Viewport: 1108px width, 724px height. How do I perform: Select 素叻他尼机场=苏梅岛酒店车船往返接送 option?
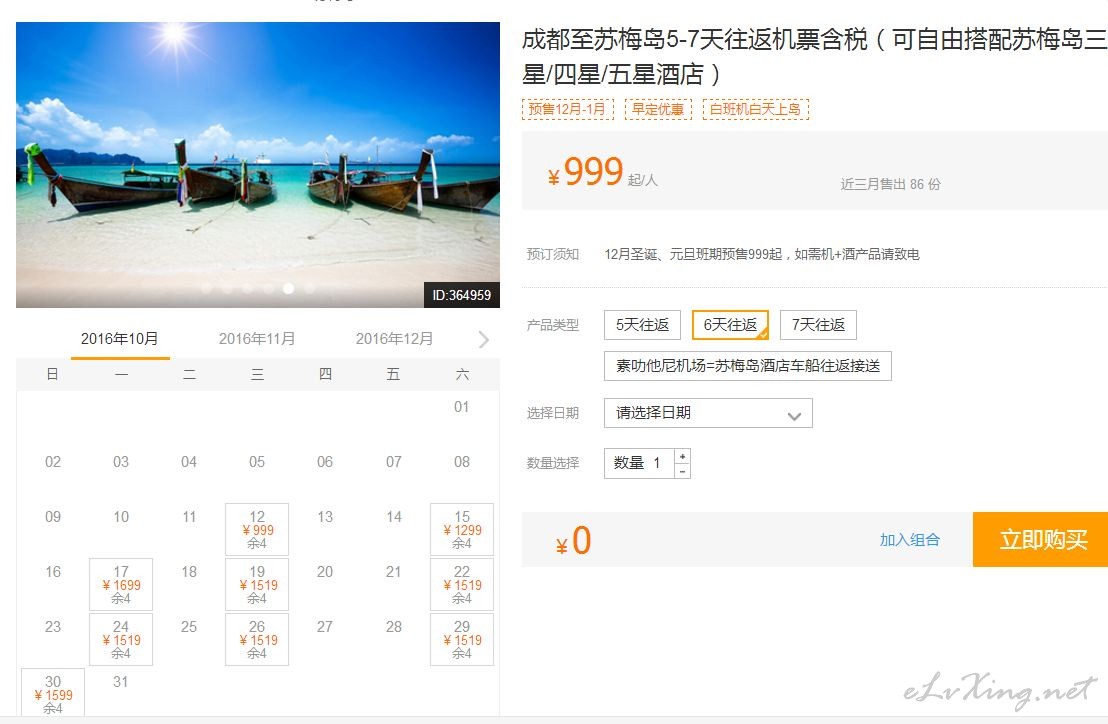click(748, 366)
